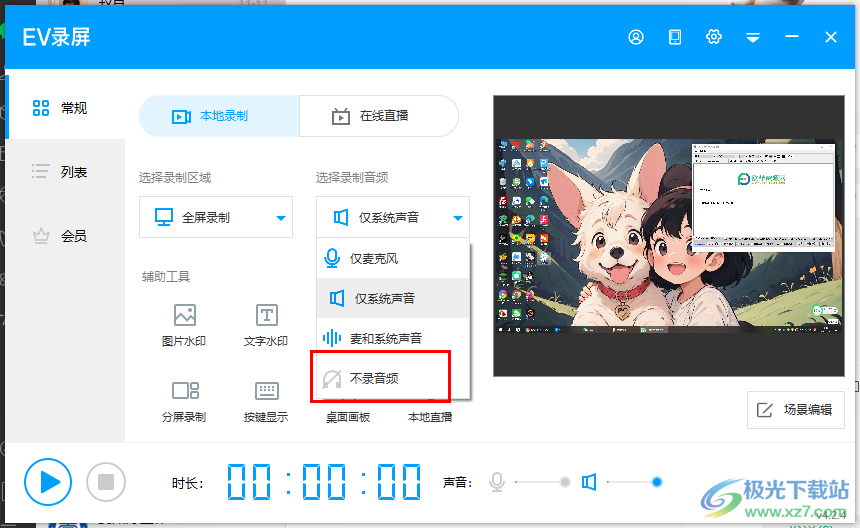Viewport: 860px width, 528px height.
Task: Choose 仅系统声音 option in the open list
Action: point(393,298)
